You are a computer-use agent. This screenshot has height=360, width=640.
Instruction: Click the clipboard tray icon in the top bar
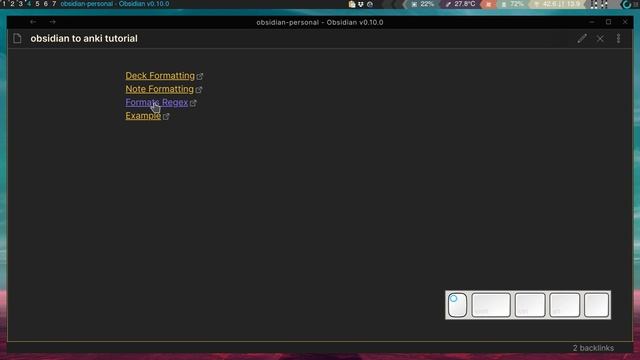(352, 4)
